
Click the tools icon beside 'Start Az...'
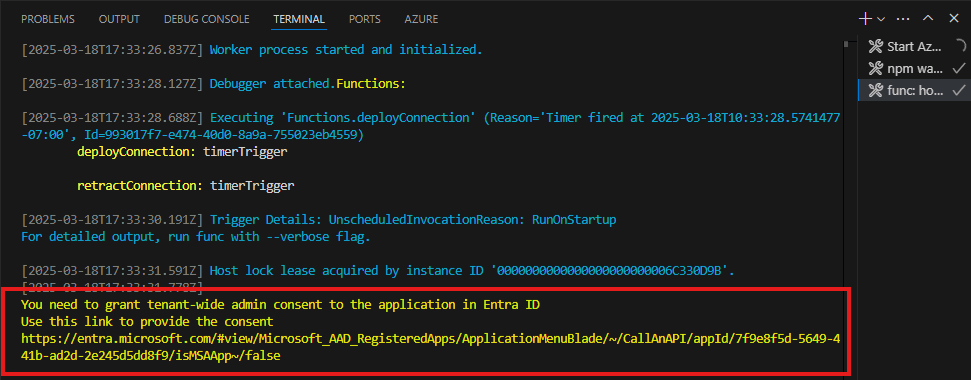click(875, 46)
